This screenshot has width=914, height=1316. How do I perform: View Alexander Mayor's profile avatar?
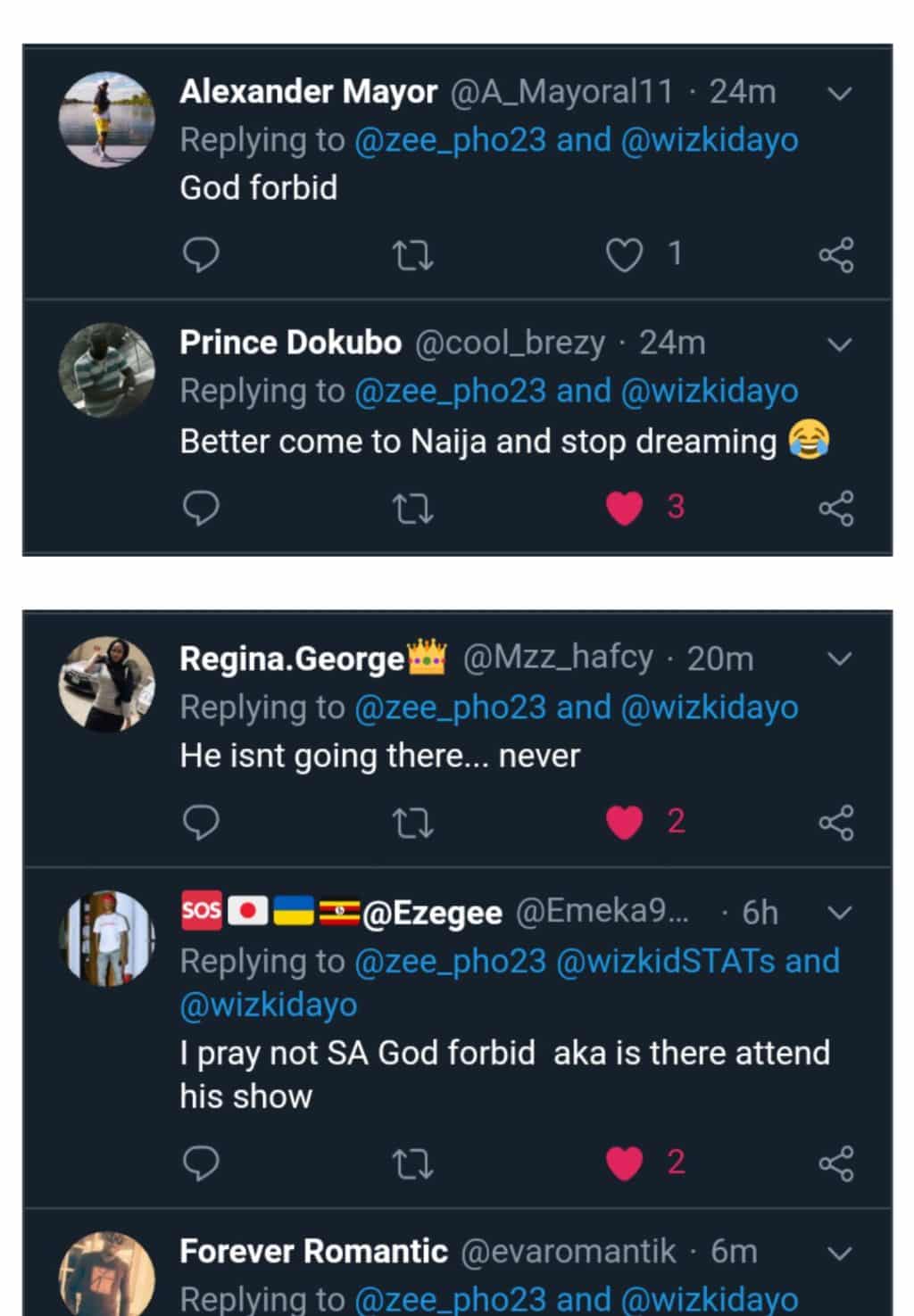click(x=107, y=119)
